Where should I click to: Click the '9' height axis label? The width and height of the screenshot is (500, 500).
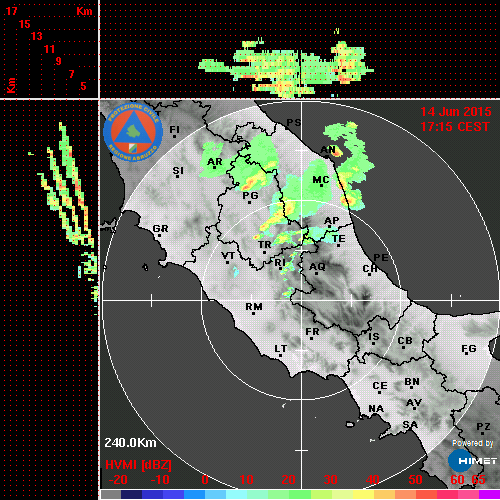59,61
